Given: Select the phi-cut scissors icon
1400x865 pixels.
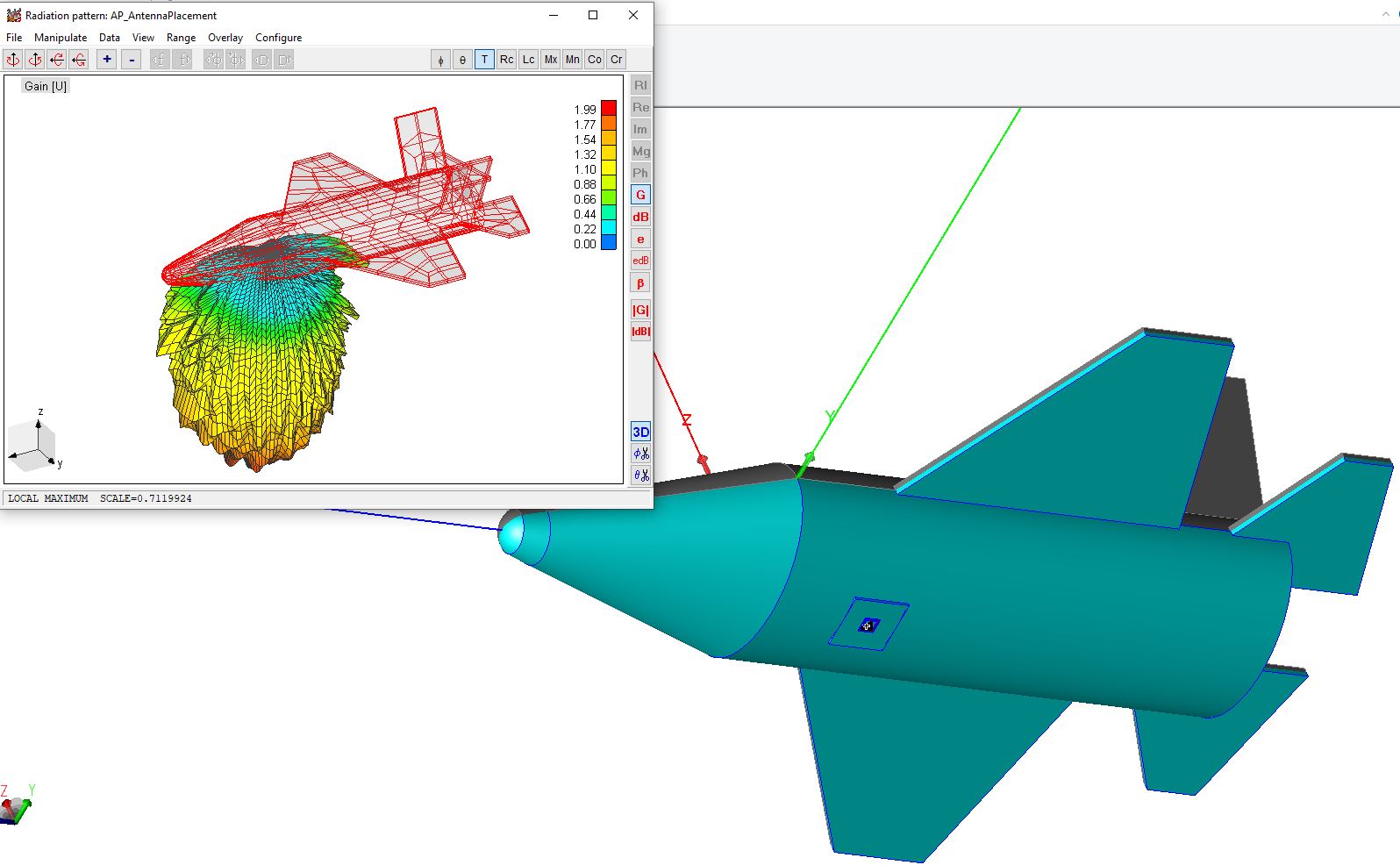Looking at the screenshot, I should coord(641,454).
